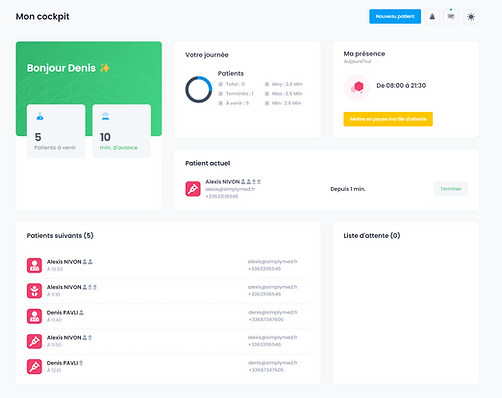
Task: Click the 5 Patients à venir card
Action: point(56,131)
